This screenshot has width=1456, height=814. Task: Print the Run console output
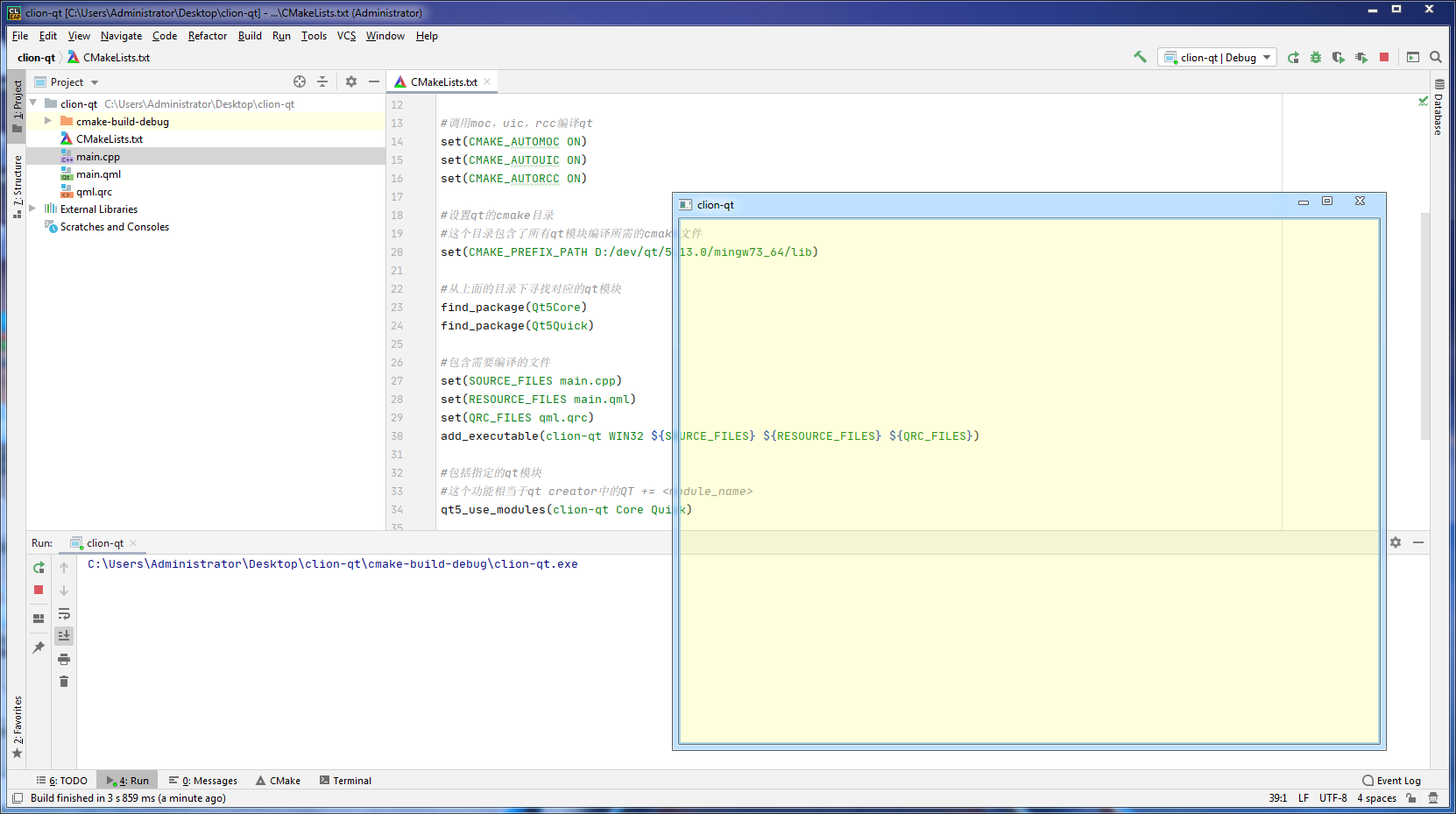pyautogui.click(x=64, y=659)
